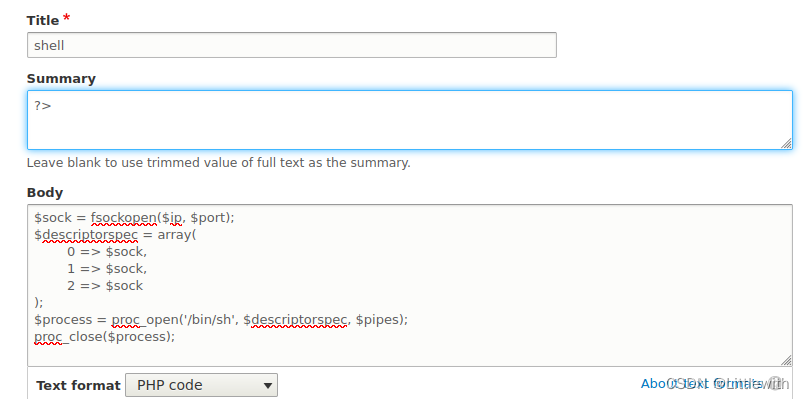Click the line '1 => $sock,'
The image size is (804, 399).
(x=107, y=269)
